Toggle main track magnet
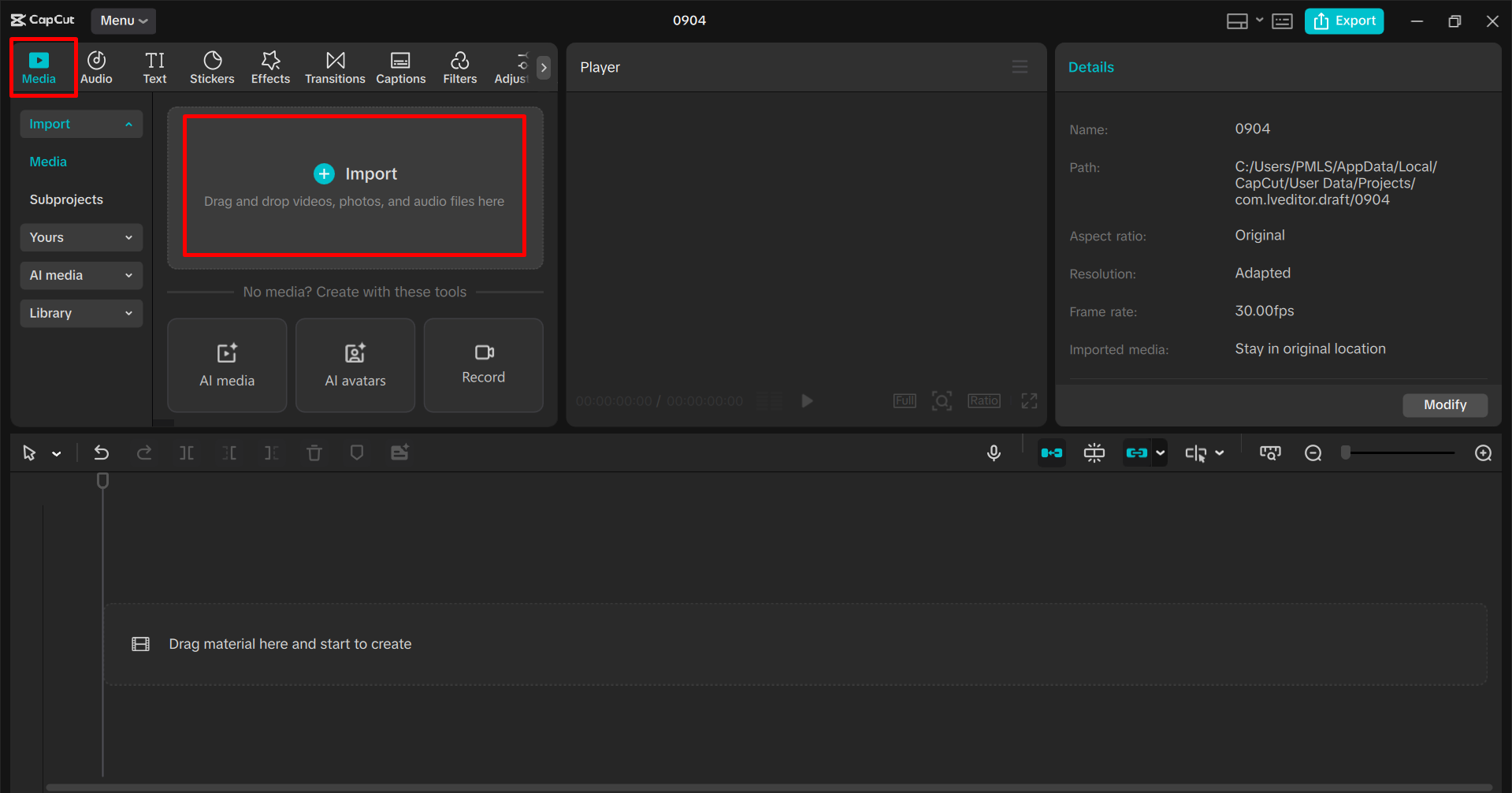 click(1052, 452)
